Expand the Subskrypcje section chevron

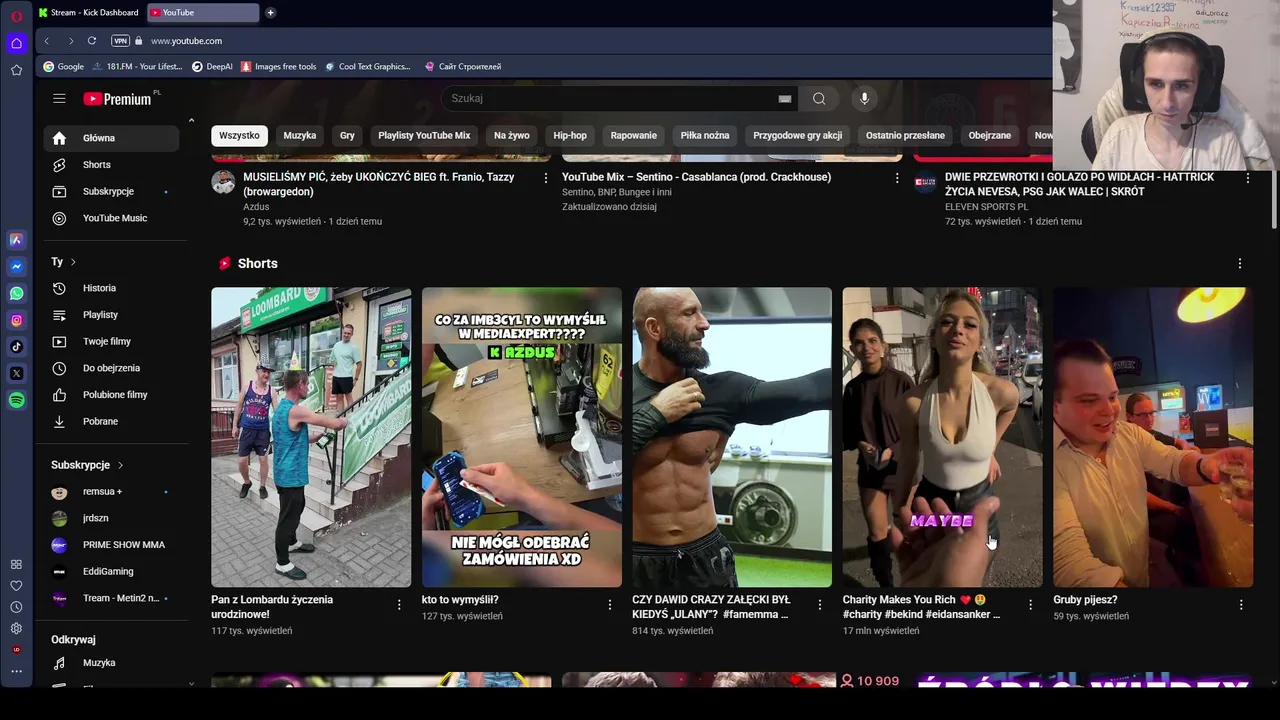120,465
